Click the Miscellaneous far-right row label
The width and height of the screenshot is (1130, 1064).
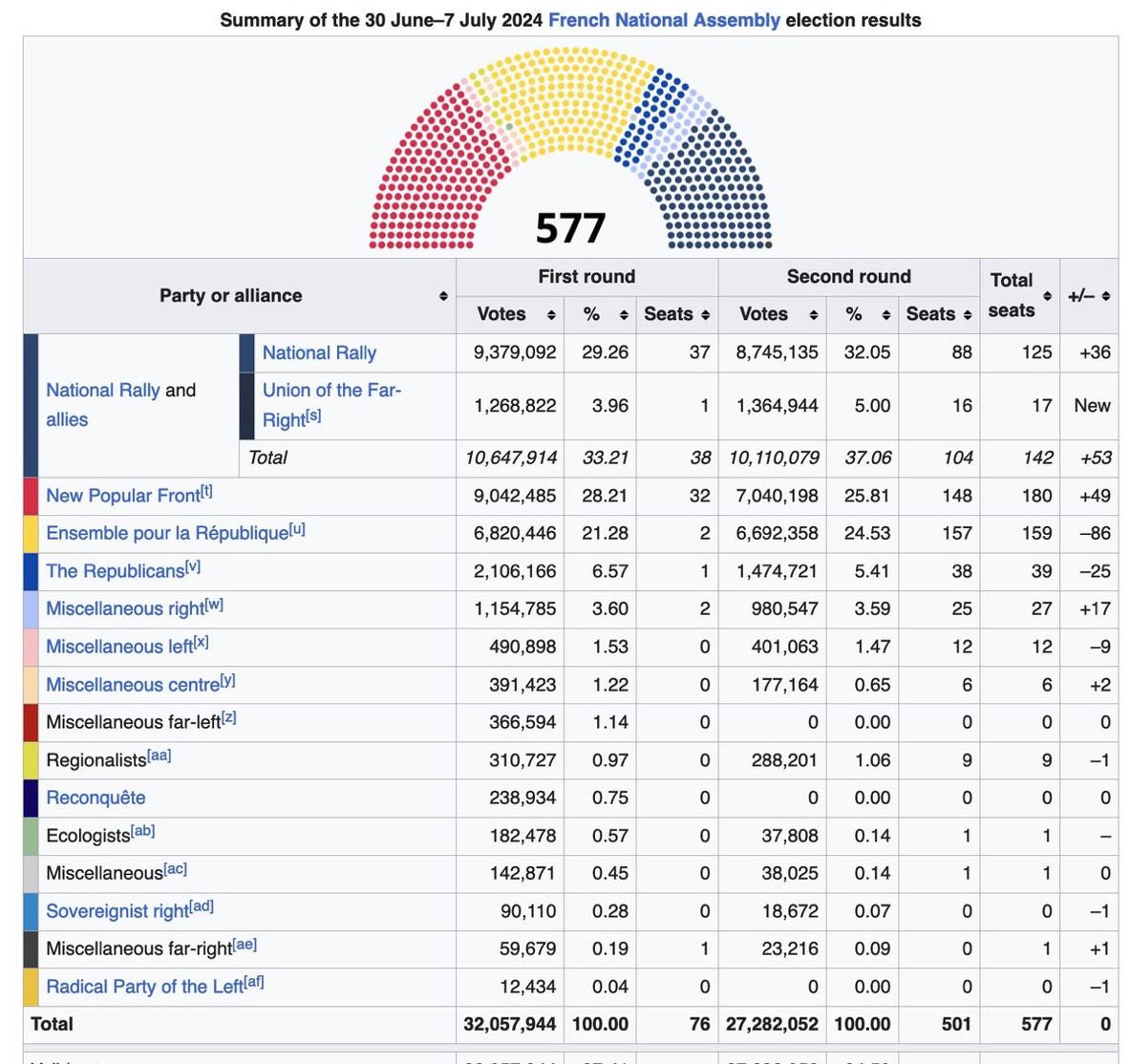(x=139, y=949)
